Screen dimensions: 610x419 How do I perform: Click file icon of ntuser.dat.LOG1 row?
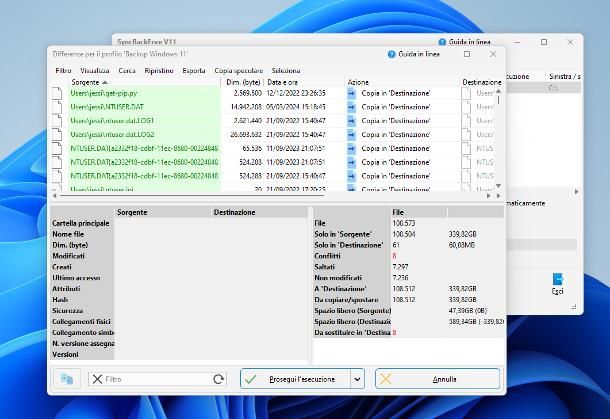pos(57,121)
